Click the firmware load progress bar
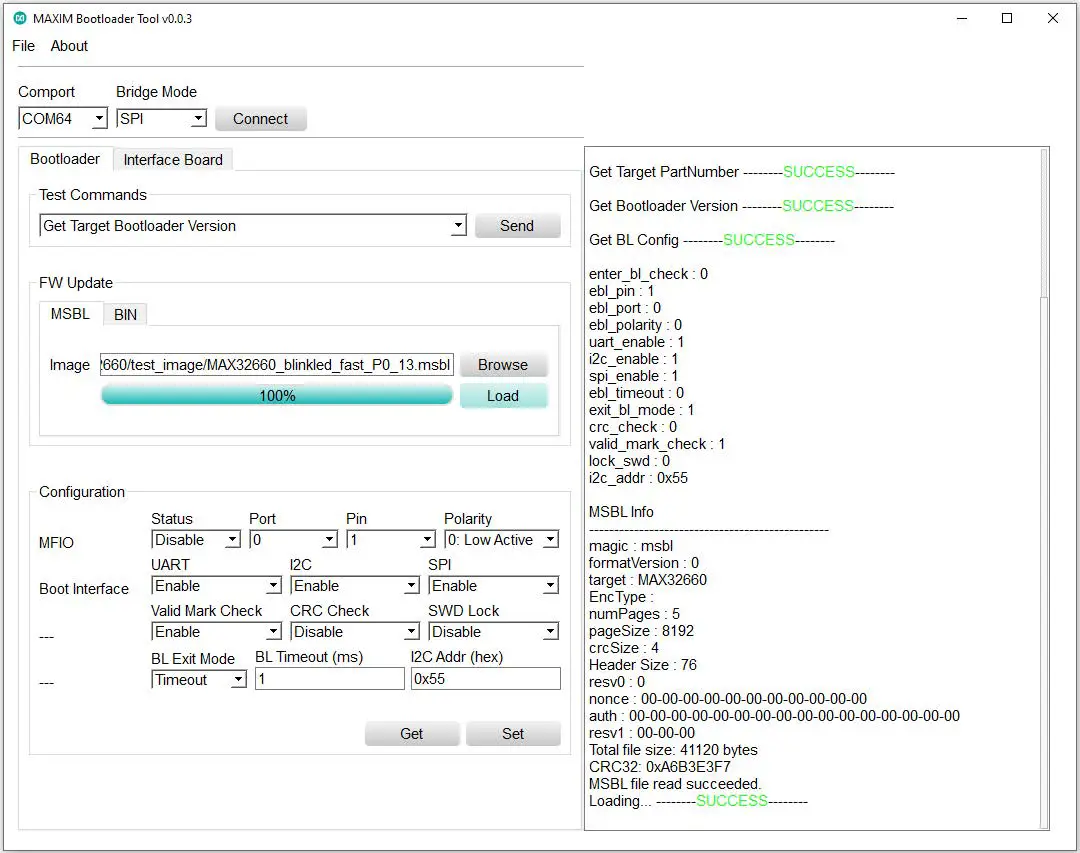The height and width of the screenshot is (853, 1080). [x=276, y=395]
